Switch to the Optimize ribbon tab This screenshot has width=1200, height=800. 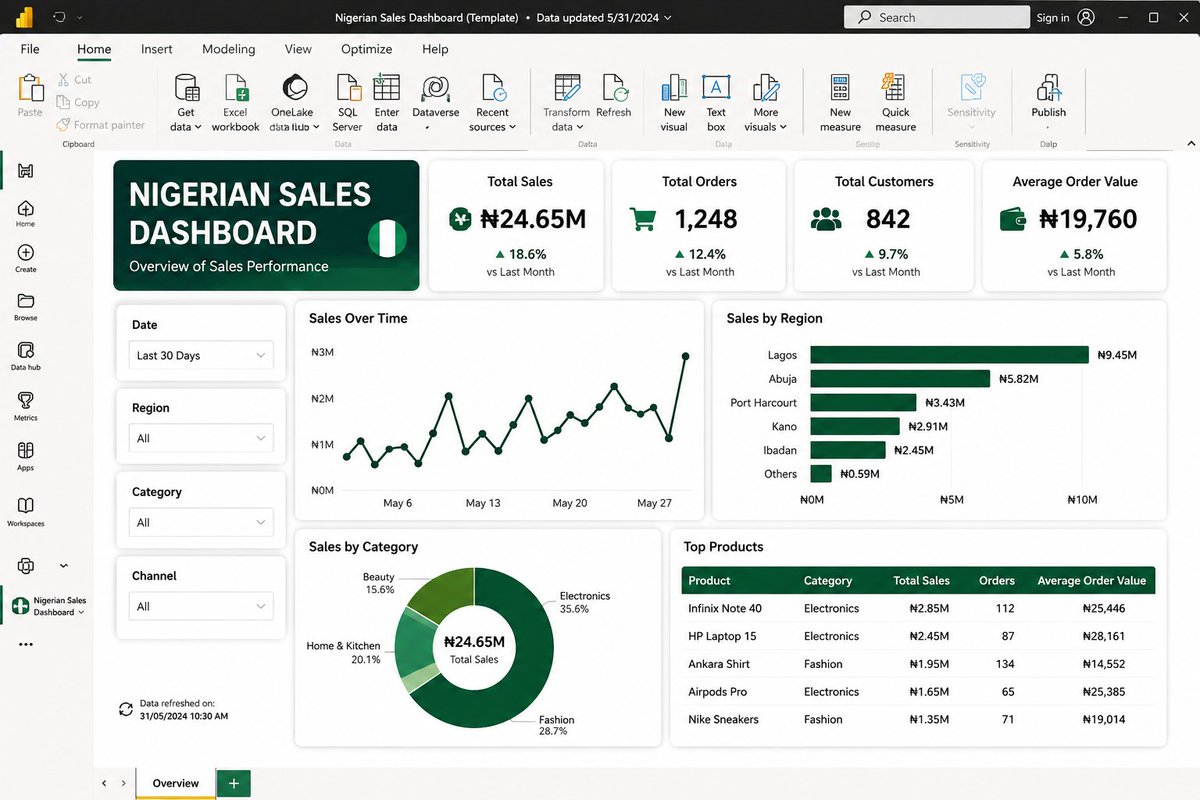coord(367,49)
